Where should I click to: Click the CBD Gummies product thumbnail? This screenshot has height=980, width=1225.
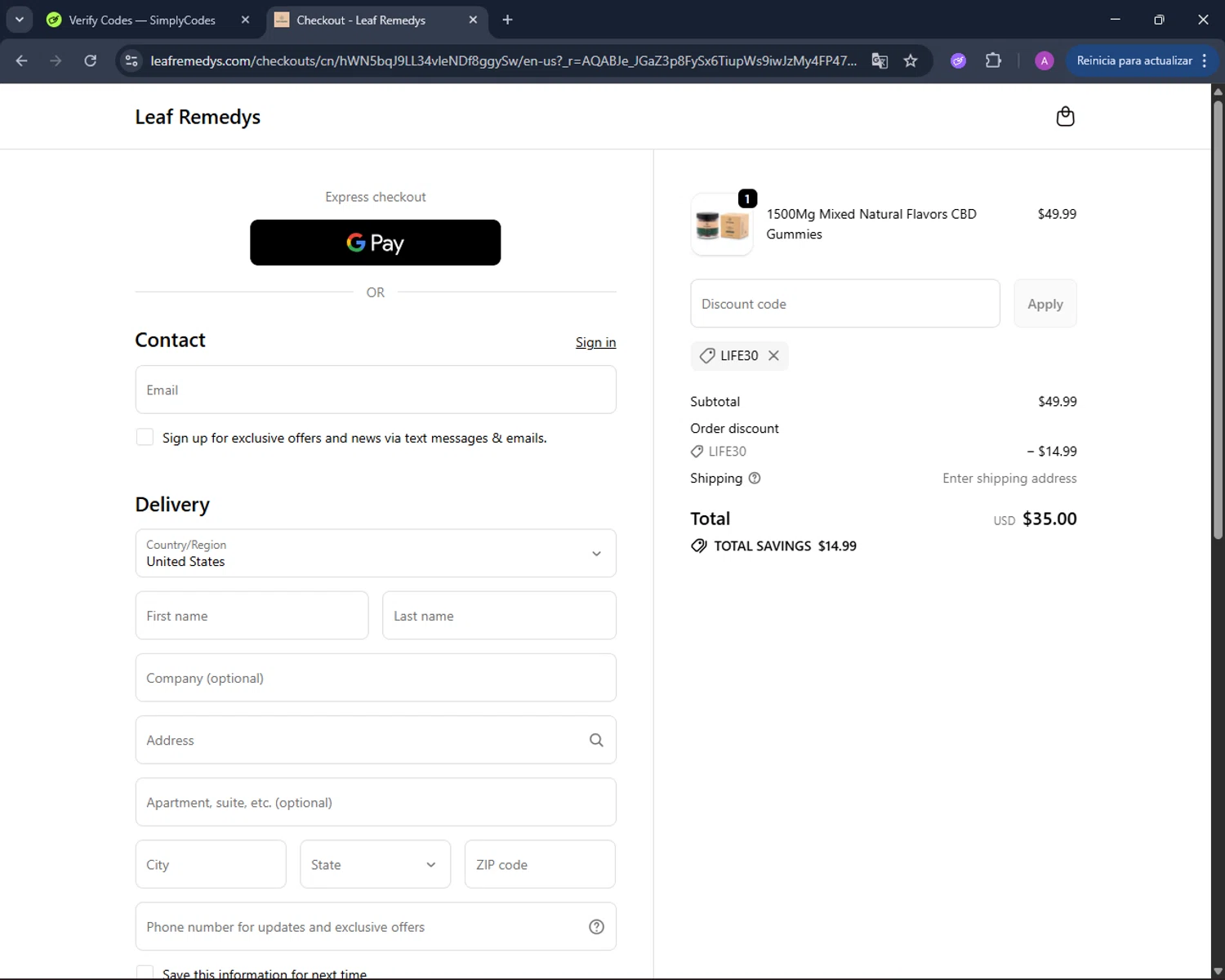click(x=722, y=225)
